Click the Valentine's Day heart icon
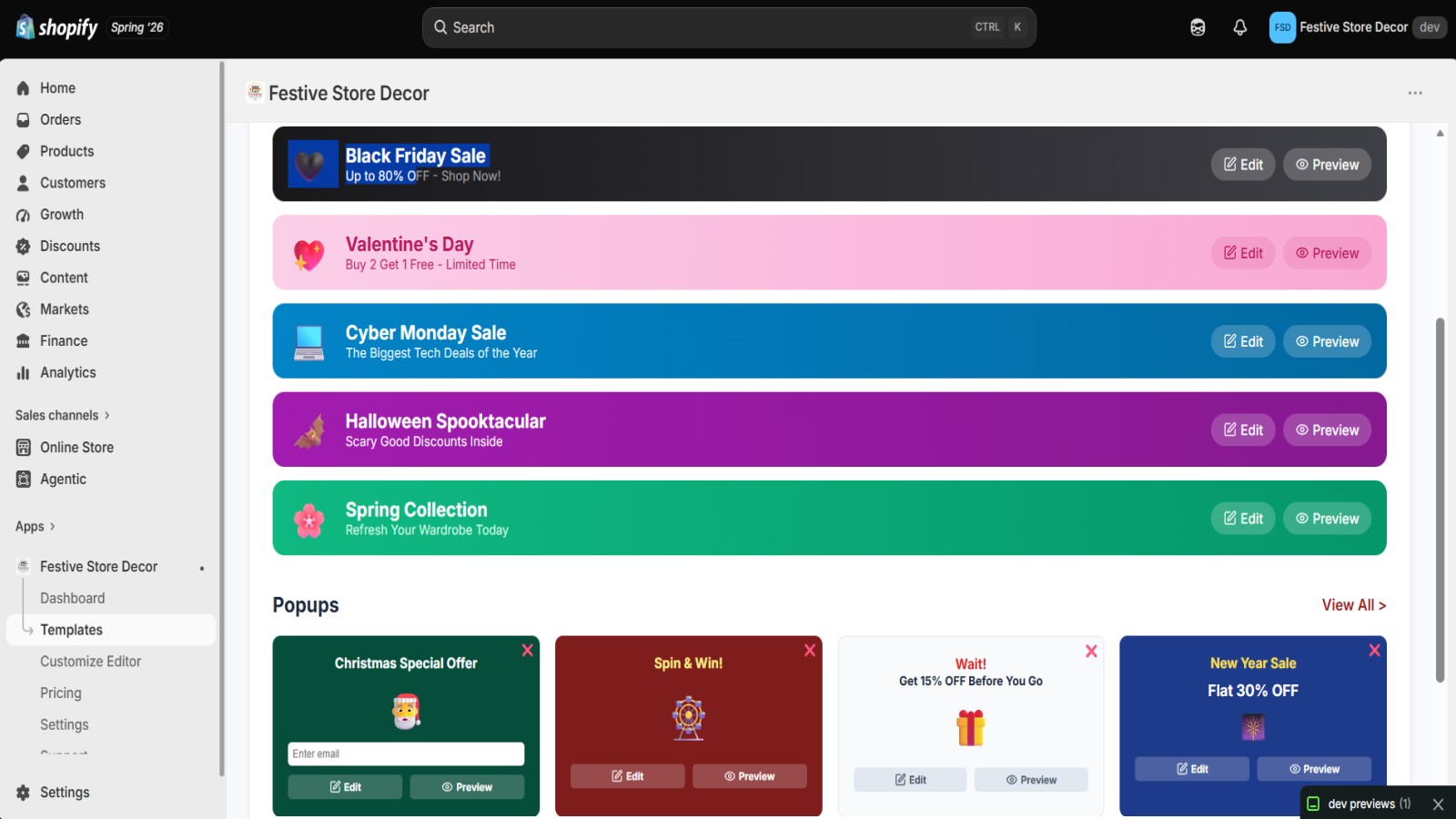 click(308, 254)
